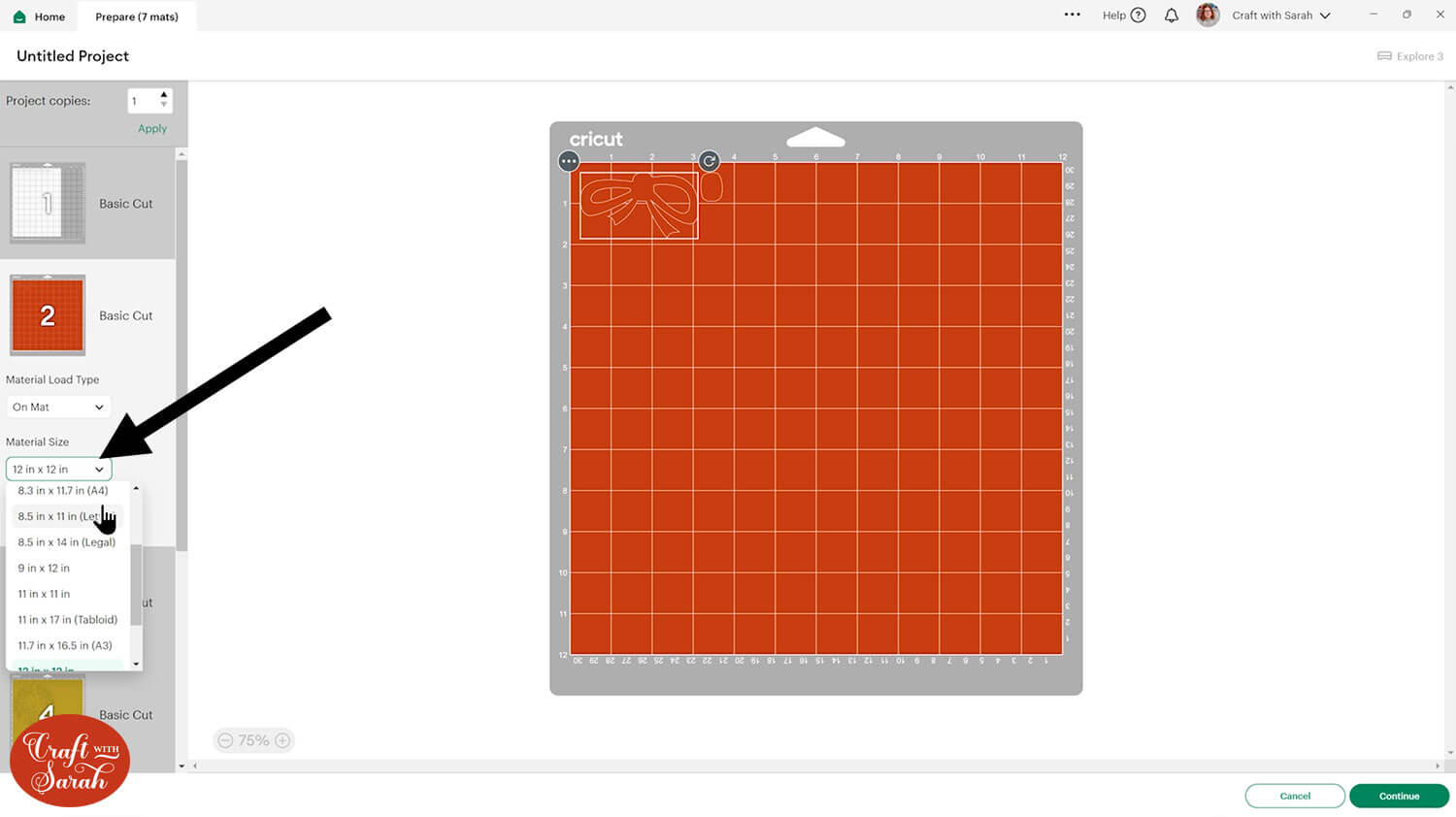Click the mat list vertical scrollbar
Image resolution: width=1456 pixels, height=817 pixels.
(x=182, y=355)
